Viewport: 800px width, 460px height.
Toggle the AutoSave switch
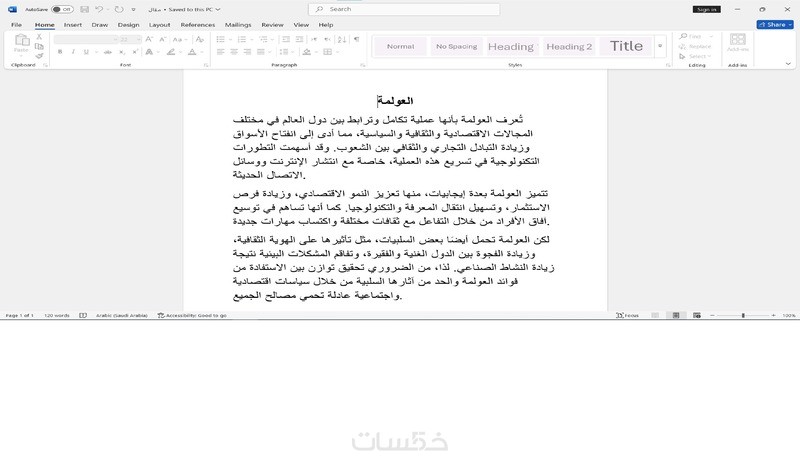(62, 9)
